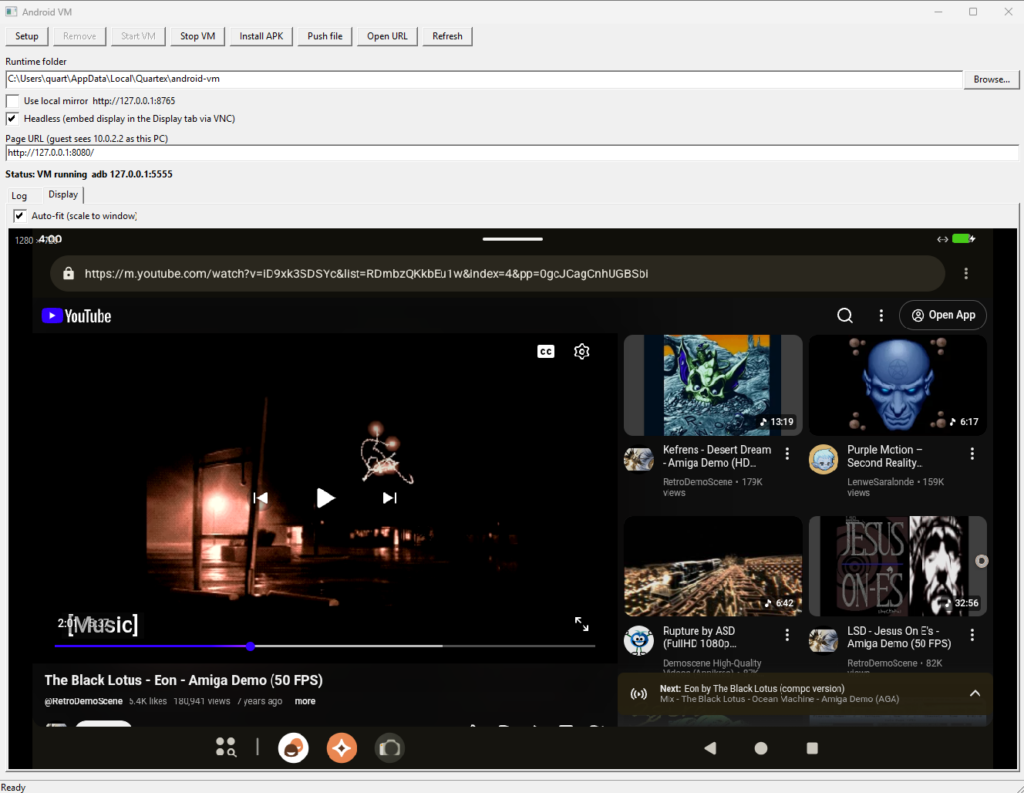Open Kefrens Desert Dream thumbnail
Viewport: 1024px width, 793px height.
coord(713,385)
